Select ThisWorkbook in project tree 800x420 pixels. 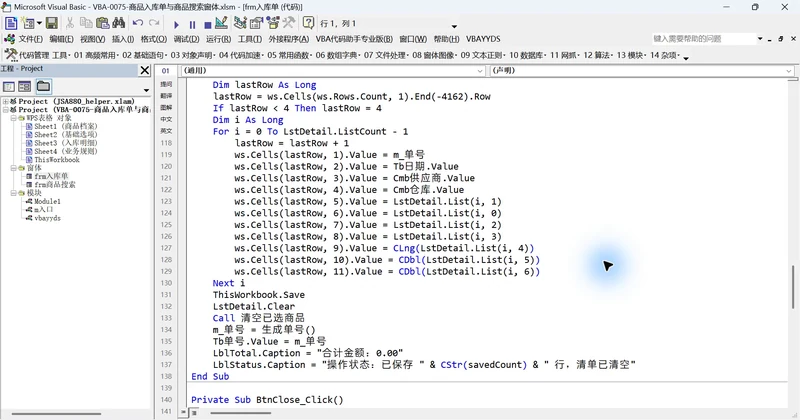(x=53, y=160)
